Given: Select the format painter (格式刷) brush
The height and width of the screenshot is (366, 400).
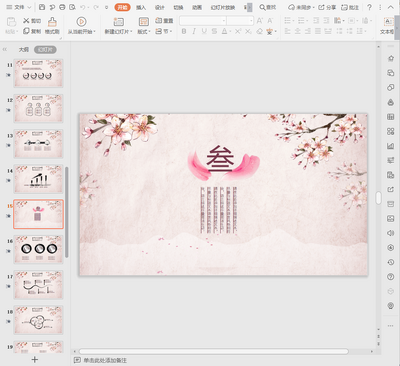Looking at the screenshot, I should pyautogui.click(x=52, y=22).
